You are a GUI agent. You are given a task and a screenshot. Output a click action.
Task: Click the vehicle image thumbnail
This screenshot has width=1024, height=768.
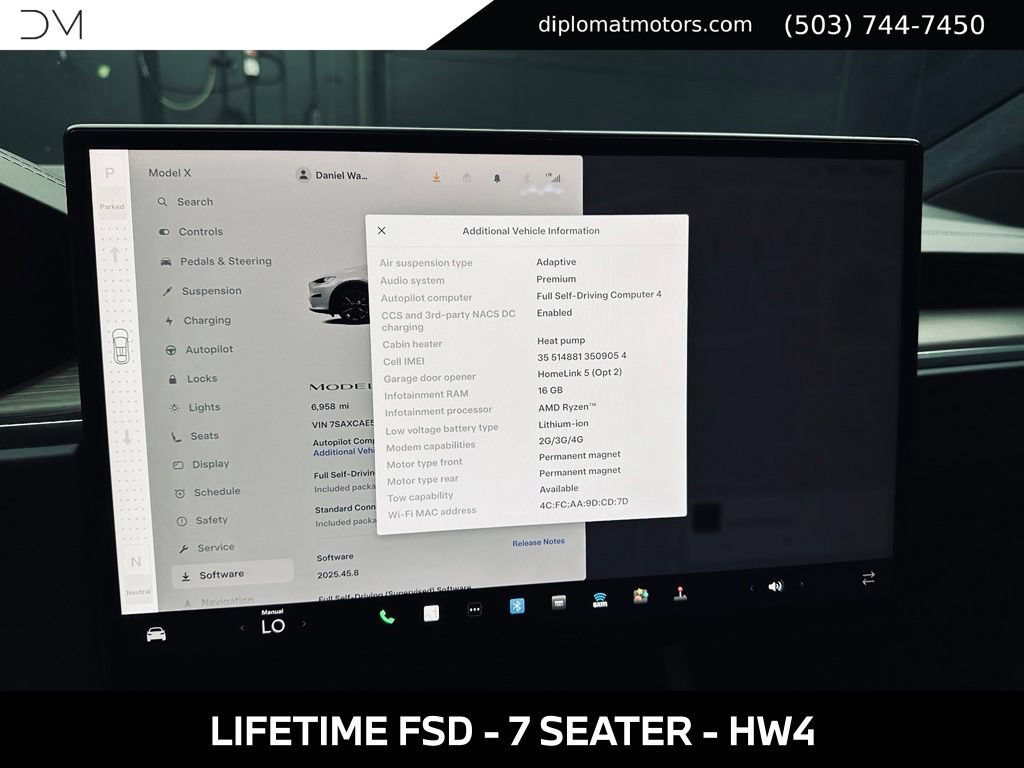point(338,295)
